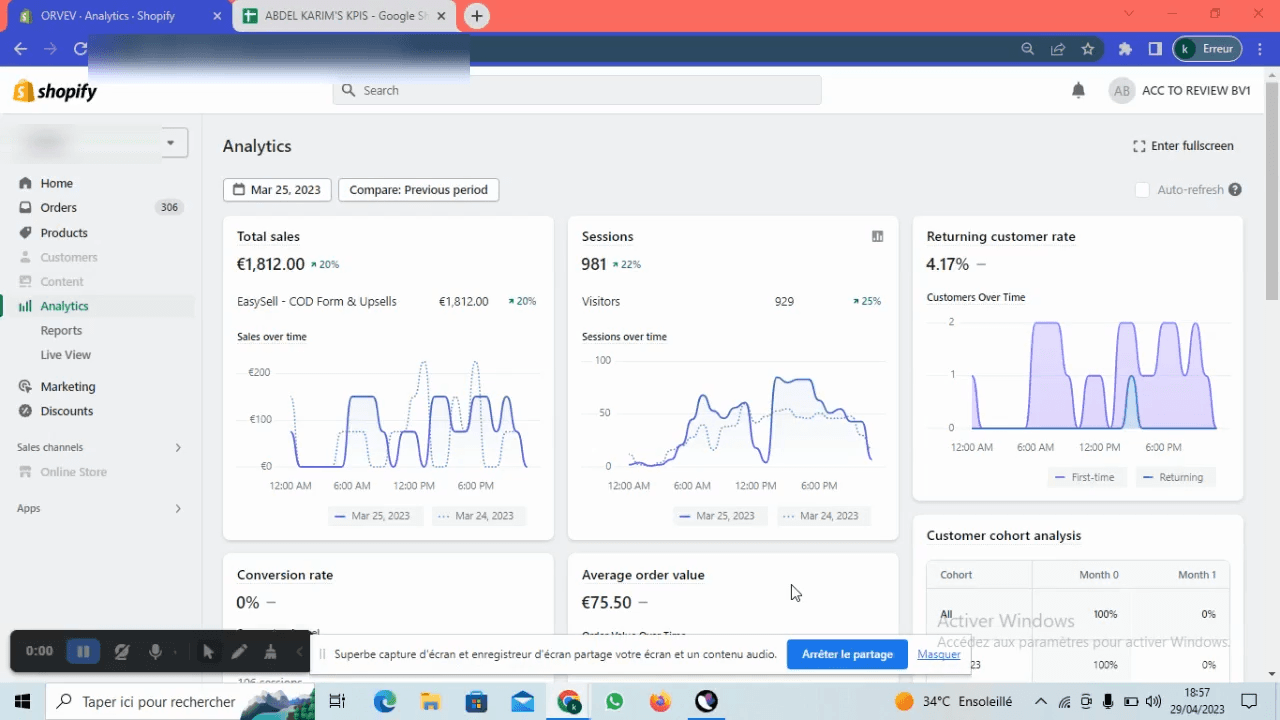Open the Shopify logo home link
This screenshot has height=720, width=1280.
pyautogui.click(x=55, y=92)
